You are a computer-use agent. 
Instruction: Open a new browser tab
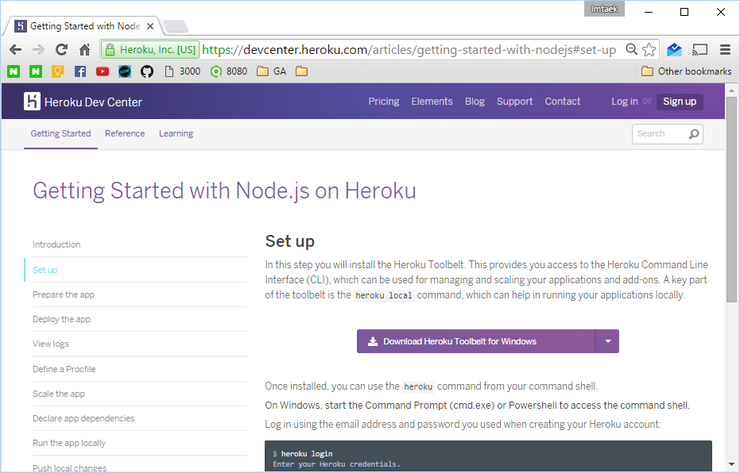pyautogui.click(x=176, y=26)
